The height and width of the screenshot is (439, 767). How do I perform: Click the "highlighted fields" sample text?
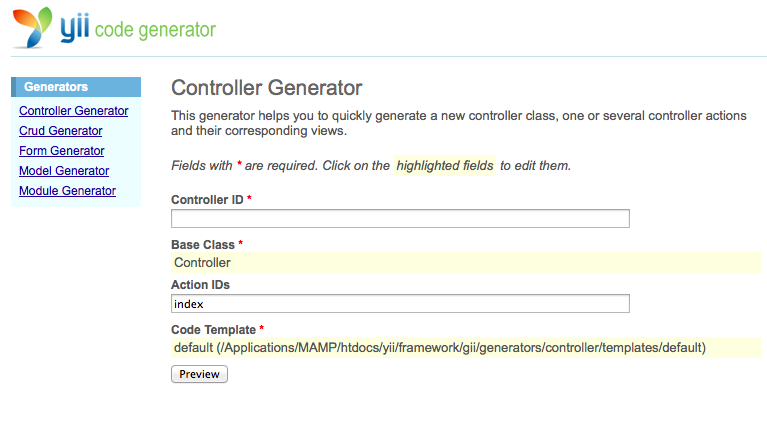point(445,165)
